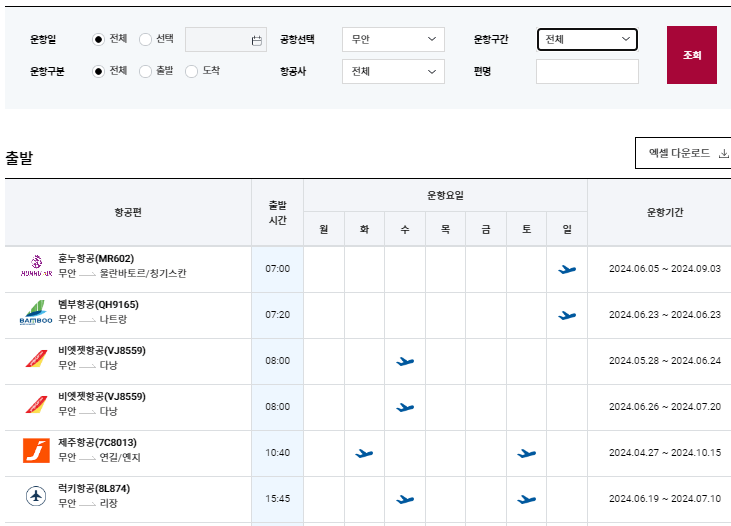
Task: Open 항공사 dropdown showing 전체
Action: [393, 71]
